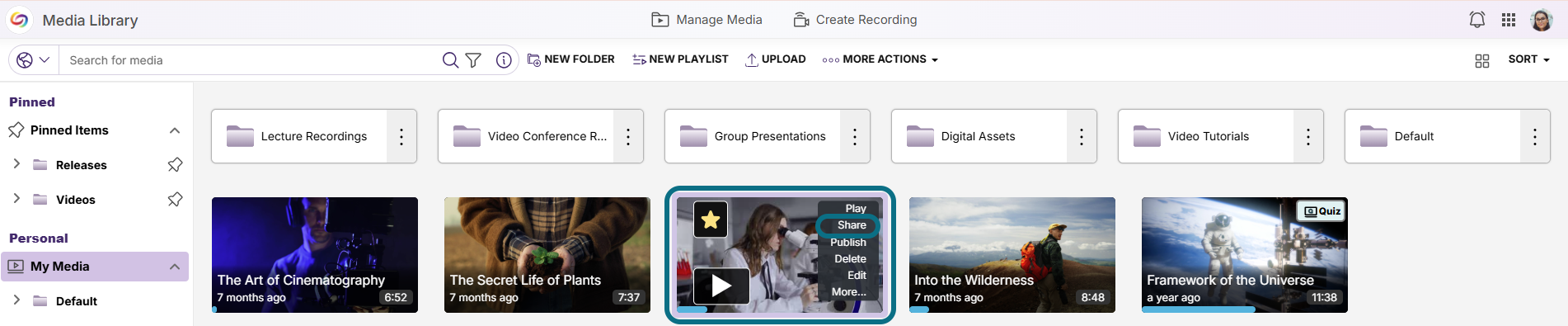1568x326 pixels.
Task: Expand the Videos folder tree
Action: (16, 199)
